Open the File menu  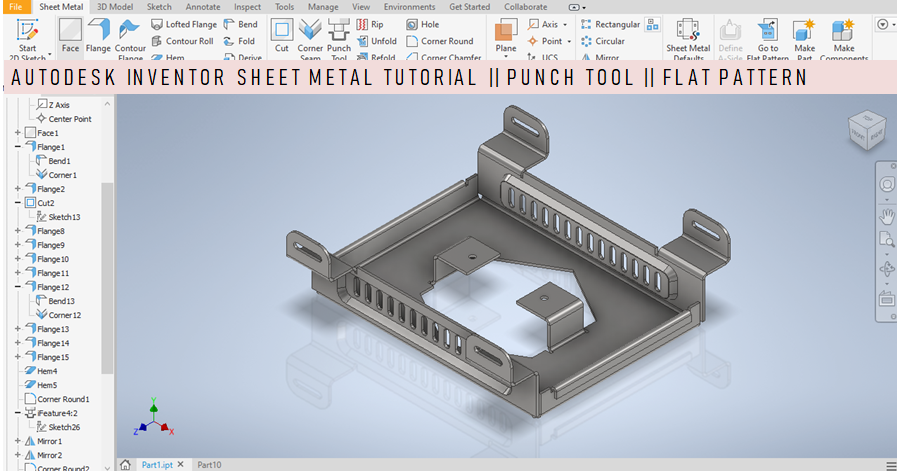(15, 7)
